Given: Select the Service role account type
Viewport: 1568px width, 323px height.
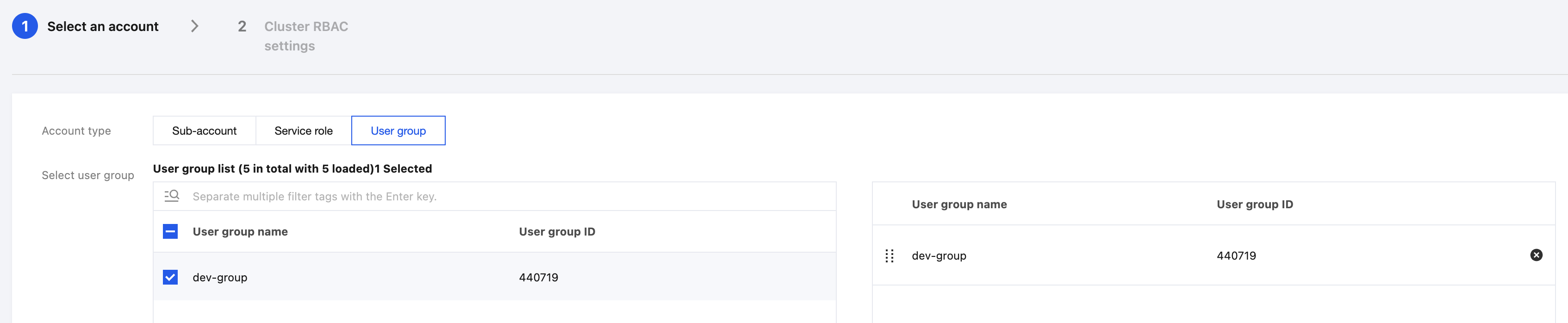Looking at the screenshot, I should tap(304, 131).
